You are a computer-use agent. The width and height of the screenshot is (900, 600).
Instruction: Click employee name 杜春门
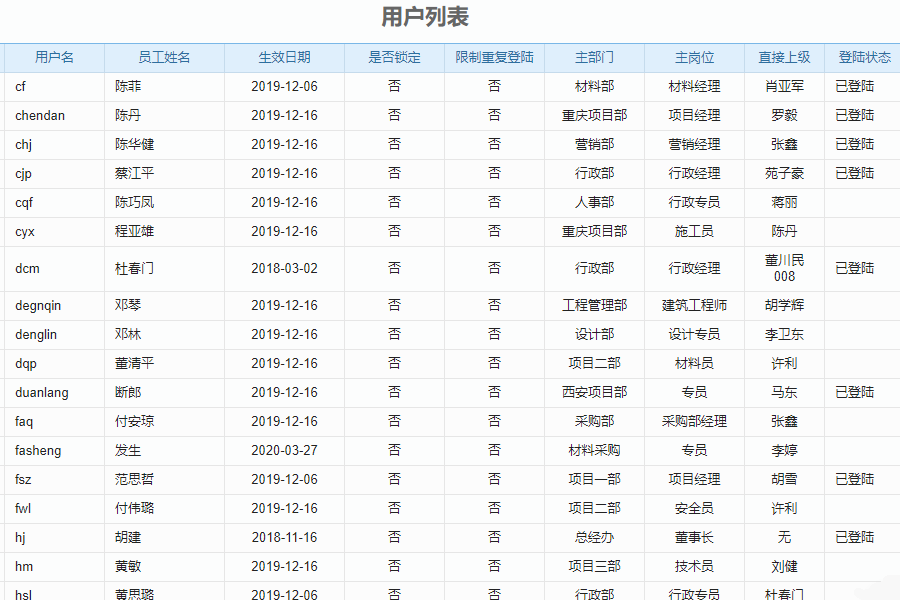[x=134, y=269]
